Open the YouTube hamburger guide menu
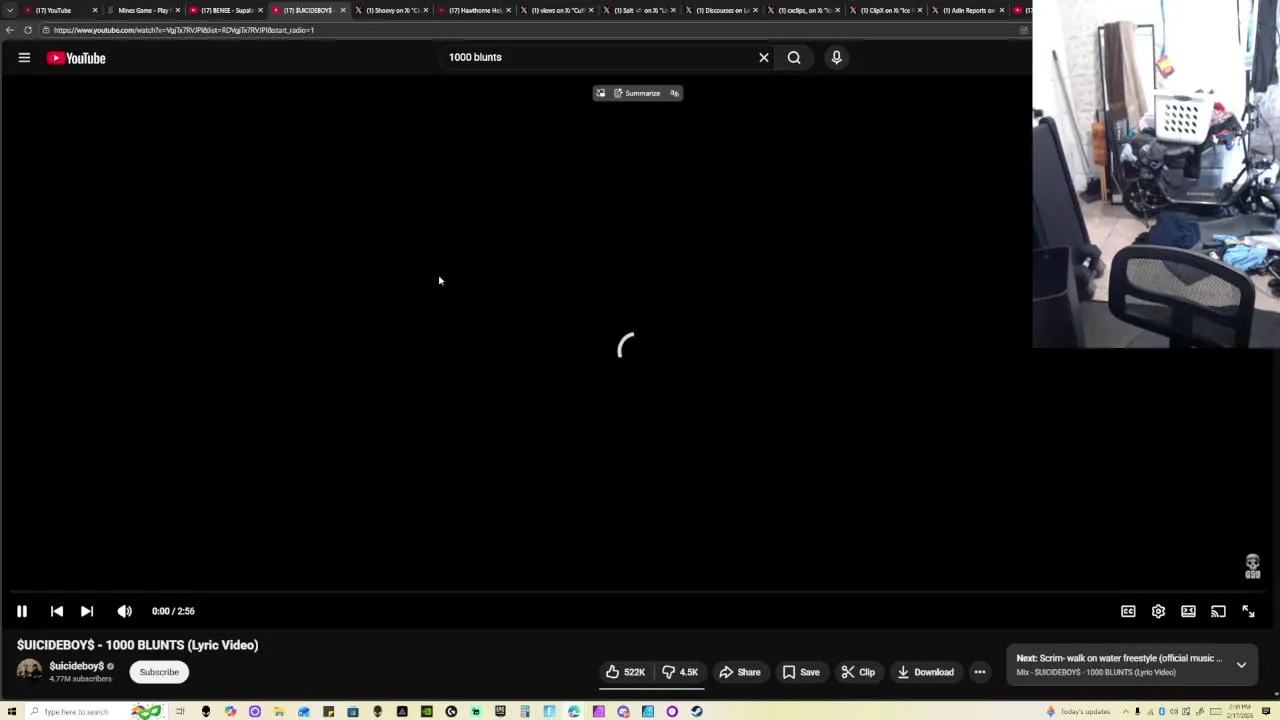Image resolution: width=1280 pixels, height=720 pixels. (24, 58)
